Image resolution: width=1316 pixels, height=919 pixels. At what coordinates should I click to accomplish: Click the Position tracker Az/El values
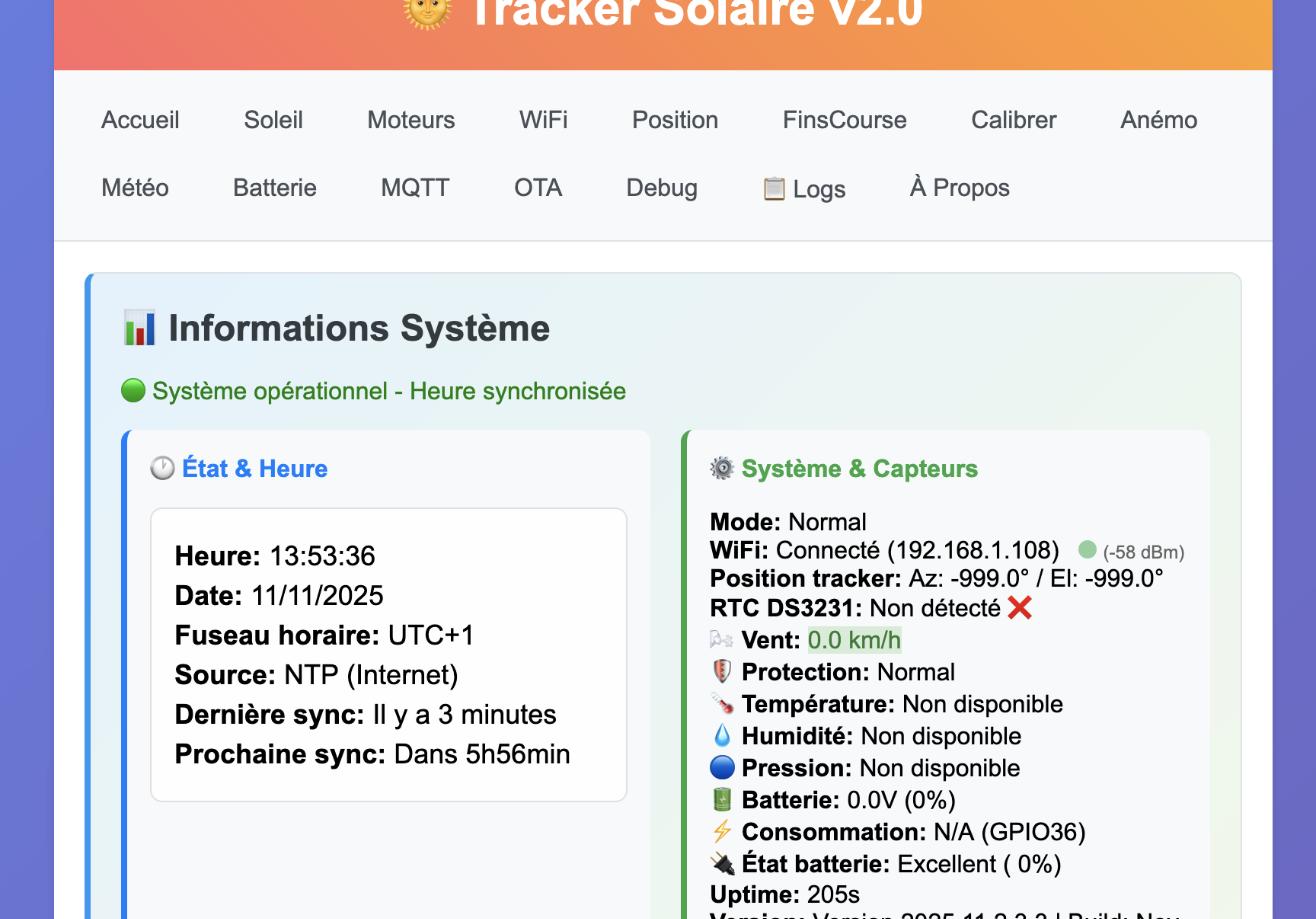click(1035, 579)
